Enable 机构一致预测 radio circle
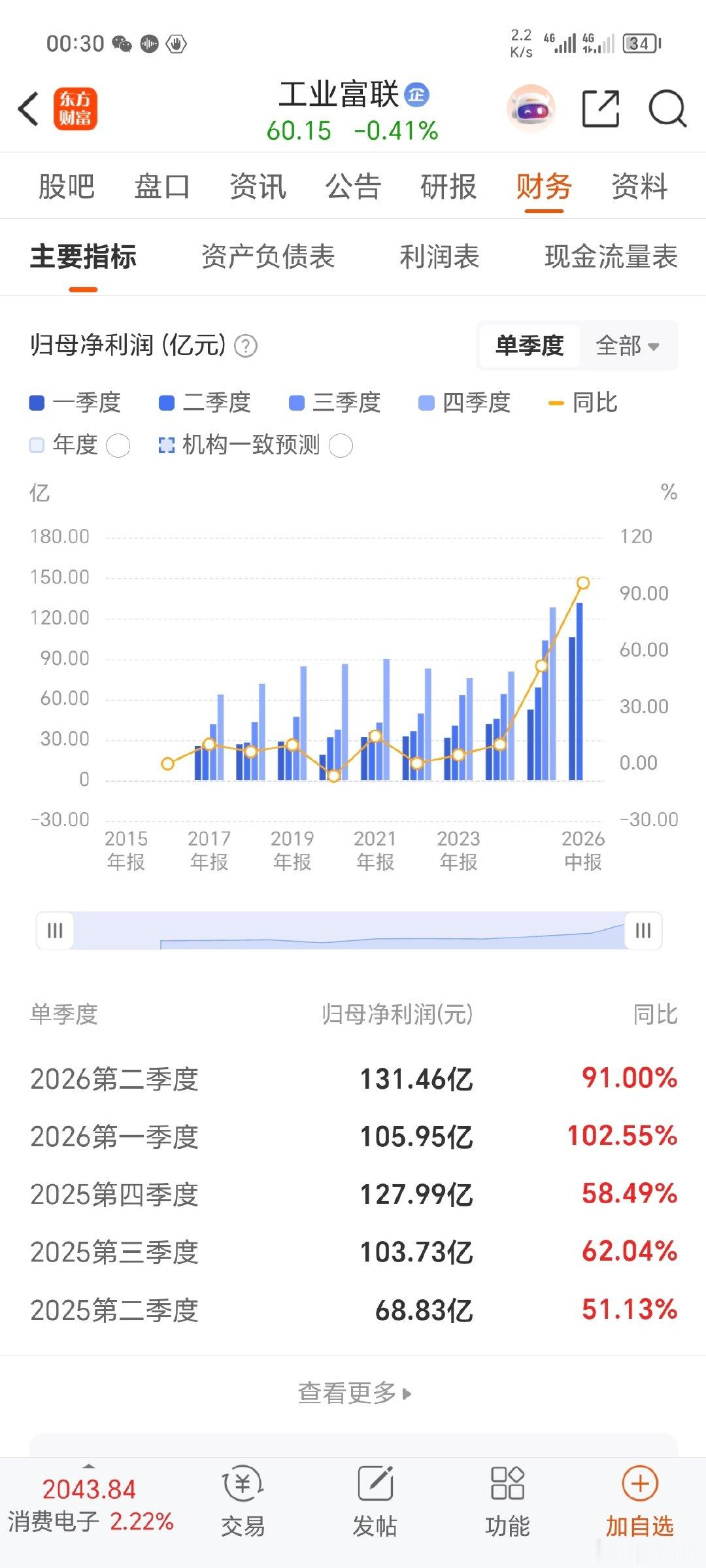Screen dimensions: 706x1568 [x=341, y=446]
